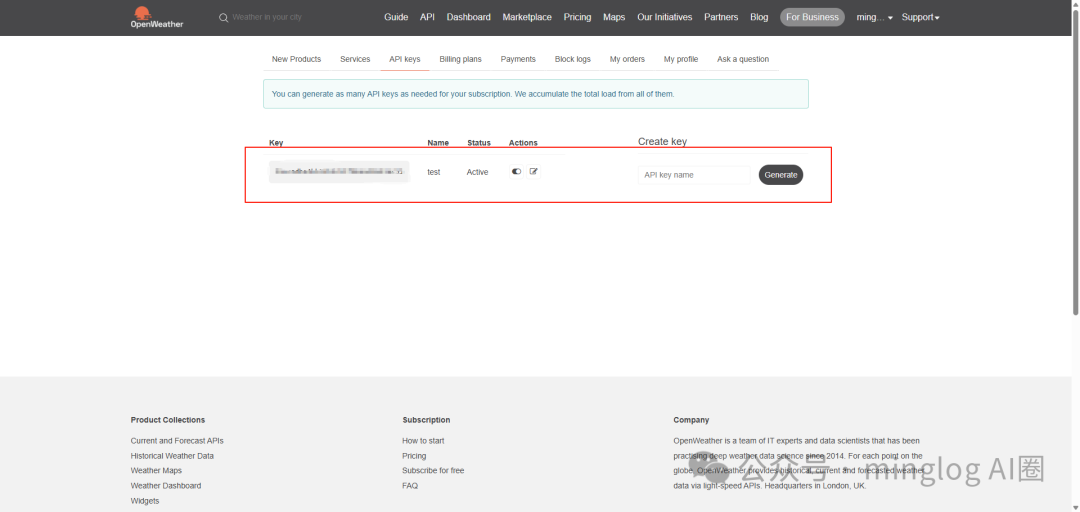The height and width of the screenshot is (512, 1080).
Task: Click the OpenWeather logo
Action: point(157,17)
